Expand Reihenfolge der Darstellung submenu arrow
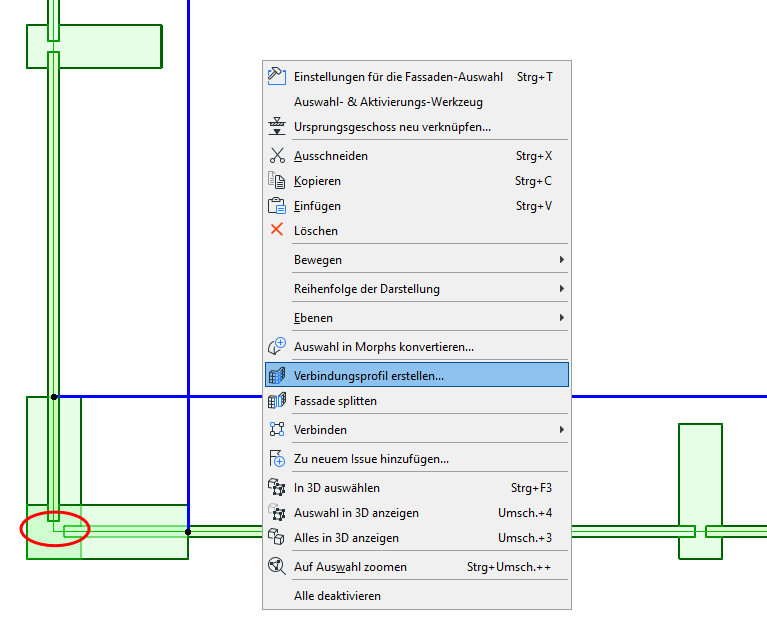 coord(562,289)
